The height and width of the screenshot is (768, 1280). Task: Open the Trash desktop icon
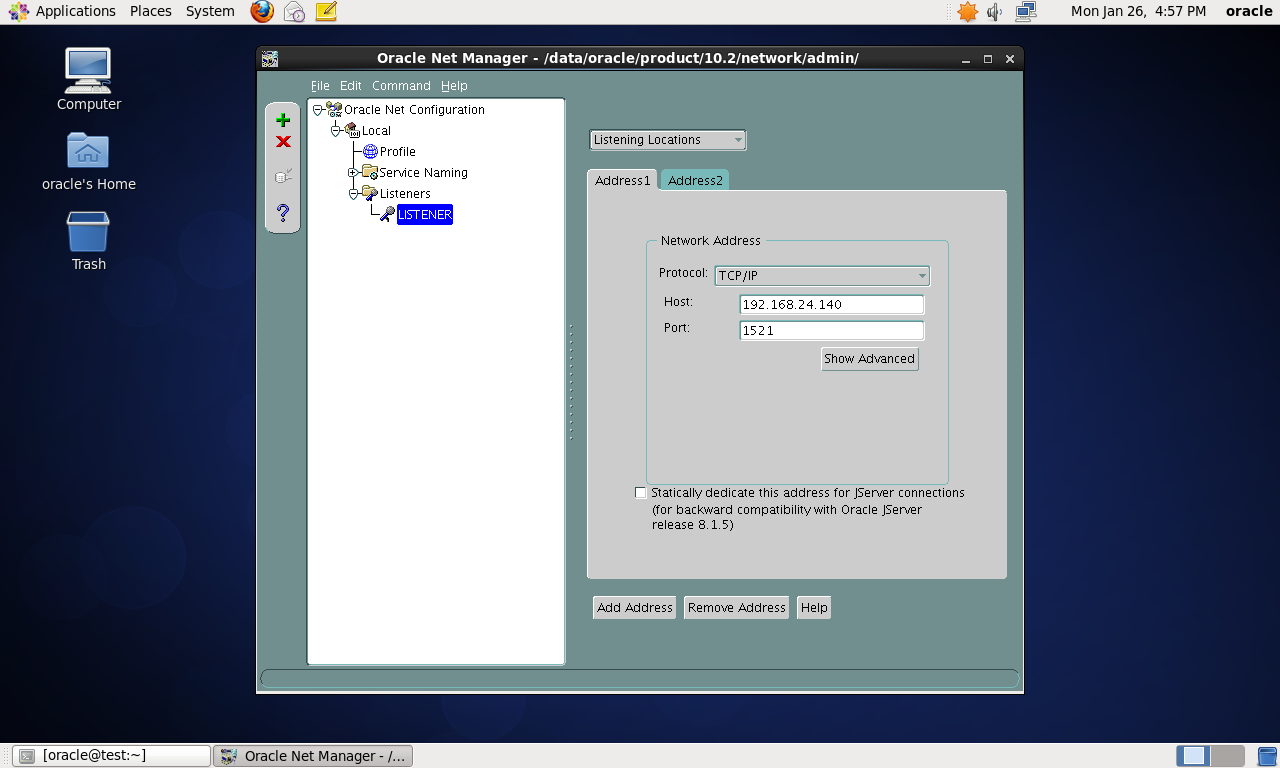click(x=89, y=241)
